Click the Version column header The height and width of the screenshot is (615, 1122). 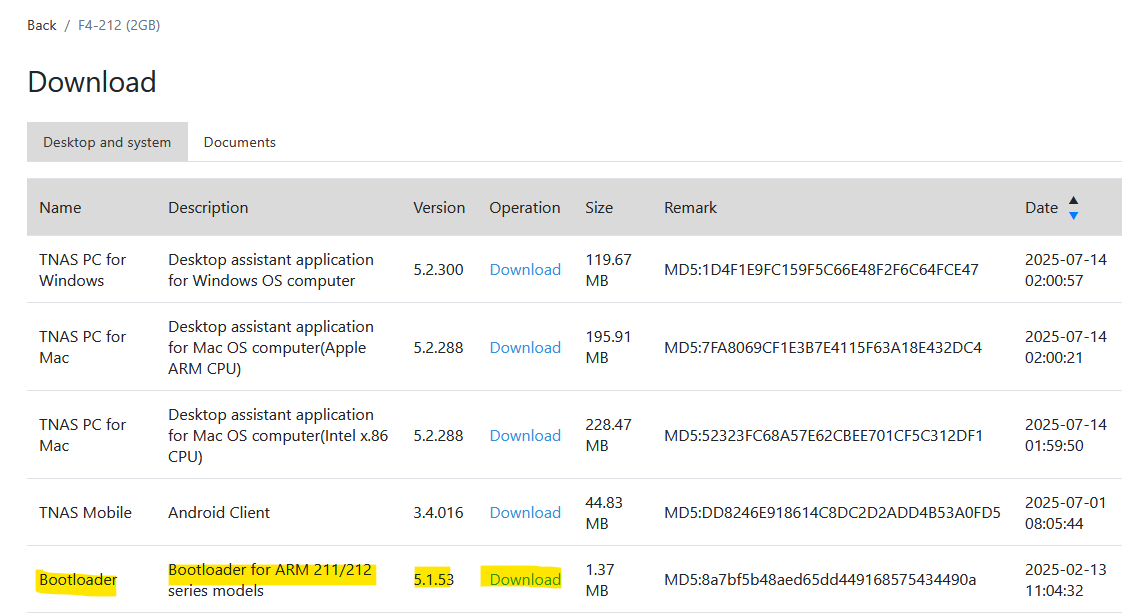(439, 208)
